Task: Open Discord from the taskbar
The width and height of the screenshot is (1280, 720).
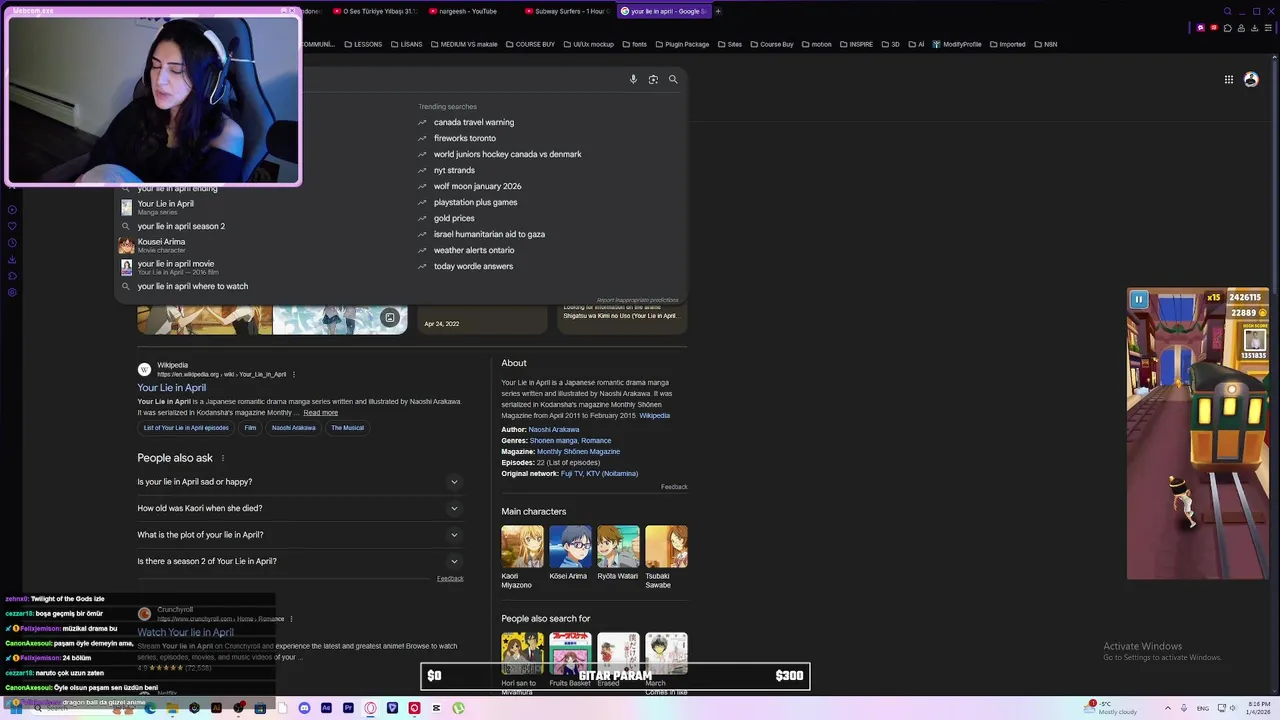Action: click(304, 708)
